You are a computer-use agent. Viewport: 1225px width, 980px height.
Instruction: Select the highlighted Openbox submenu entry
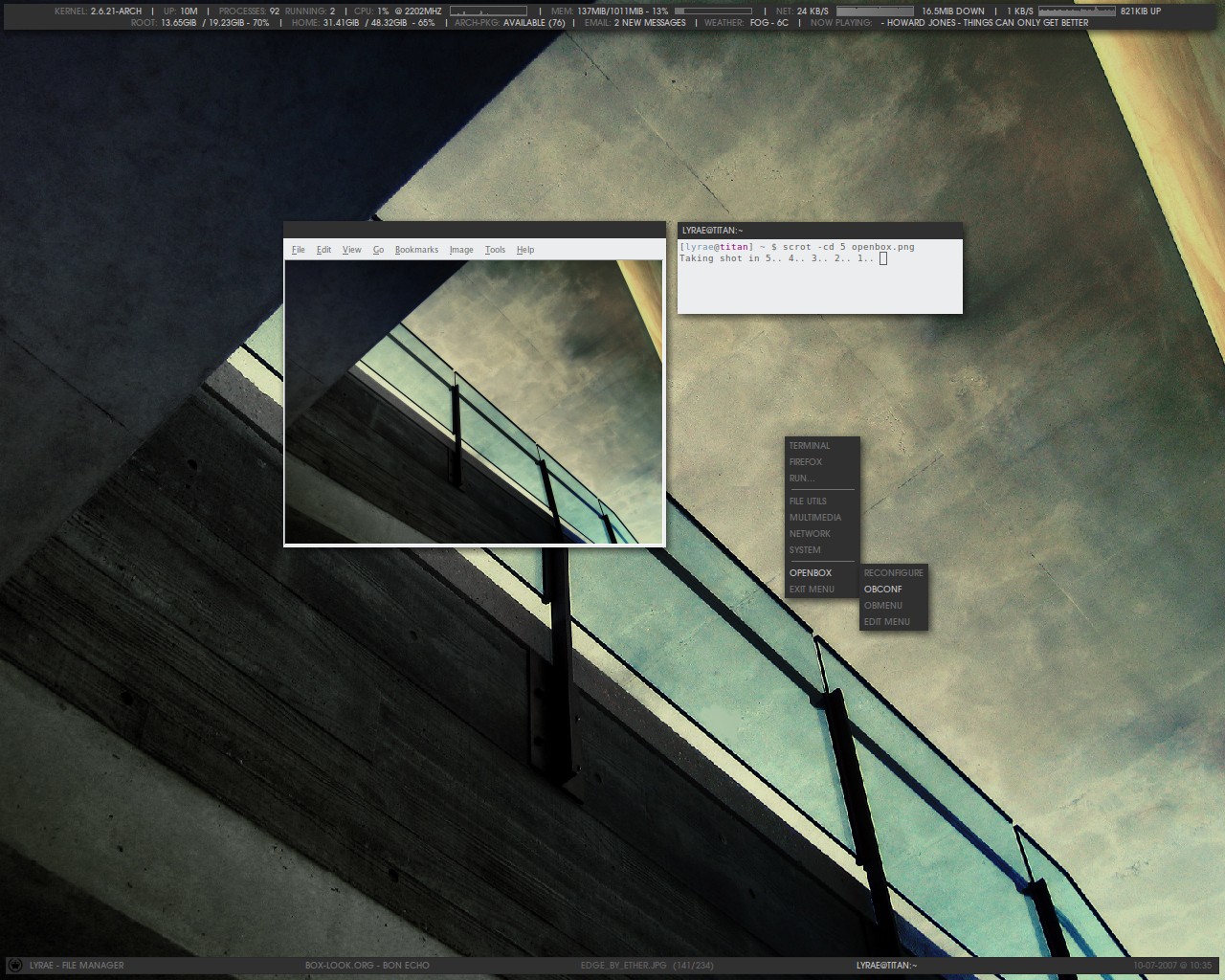tap(821, 573)
